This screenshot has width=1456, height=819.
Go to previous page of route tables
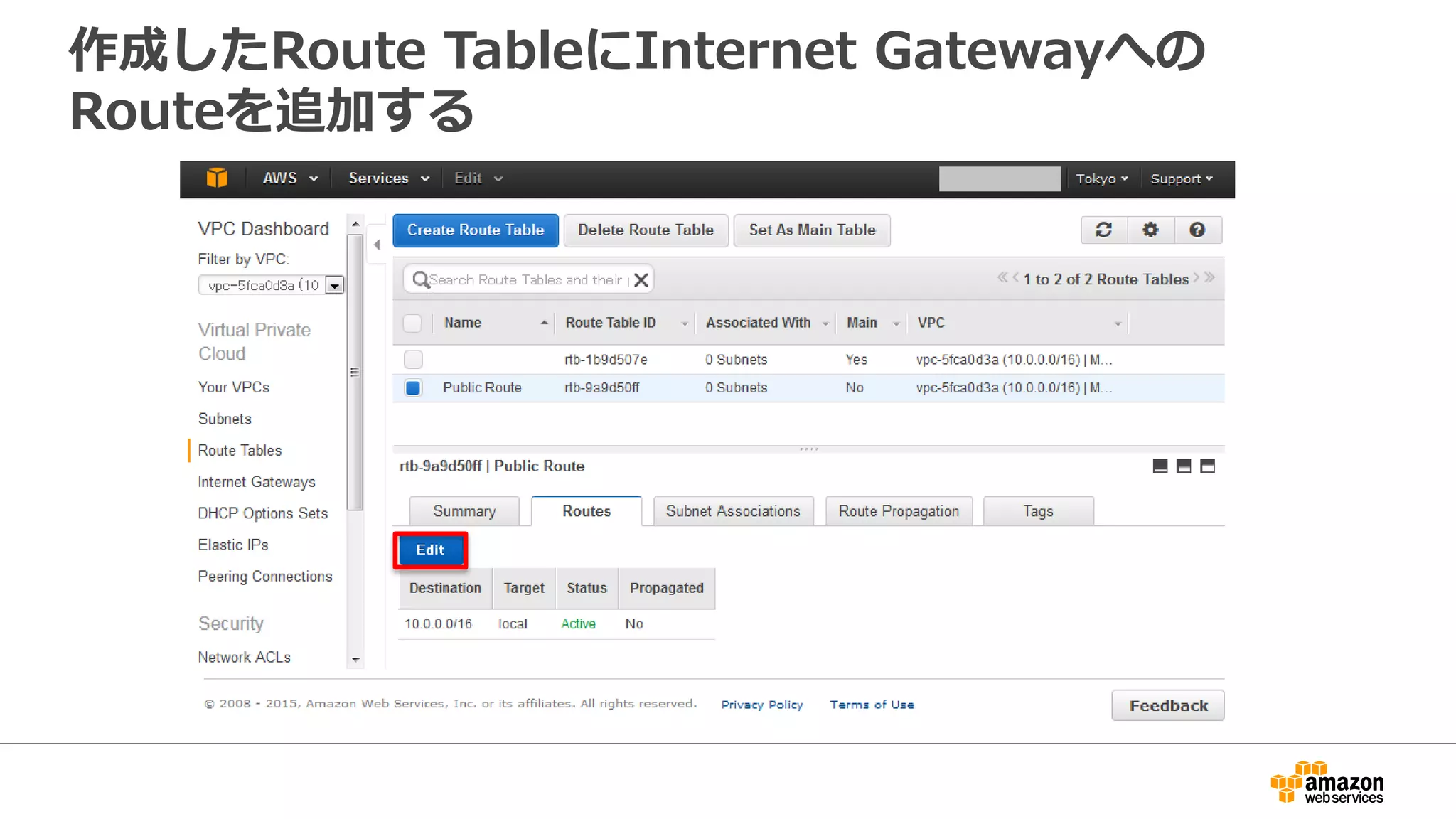tap(1016, 277)
